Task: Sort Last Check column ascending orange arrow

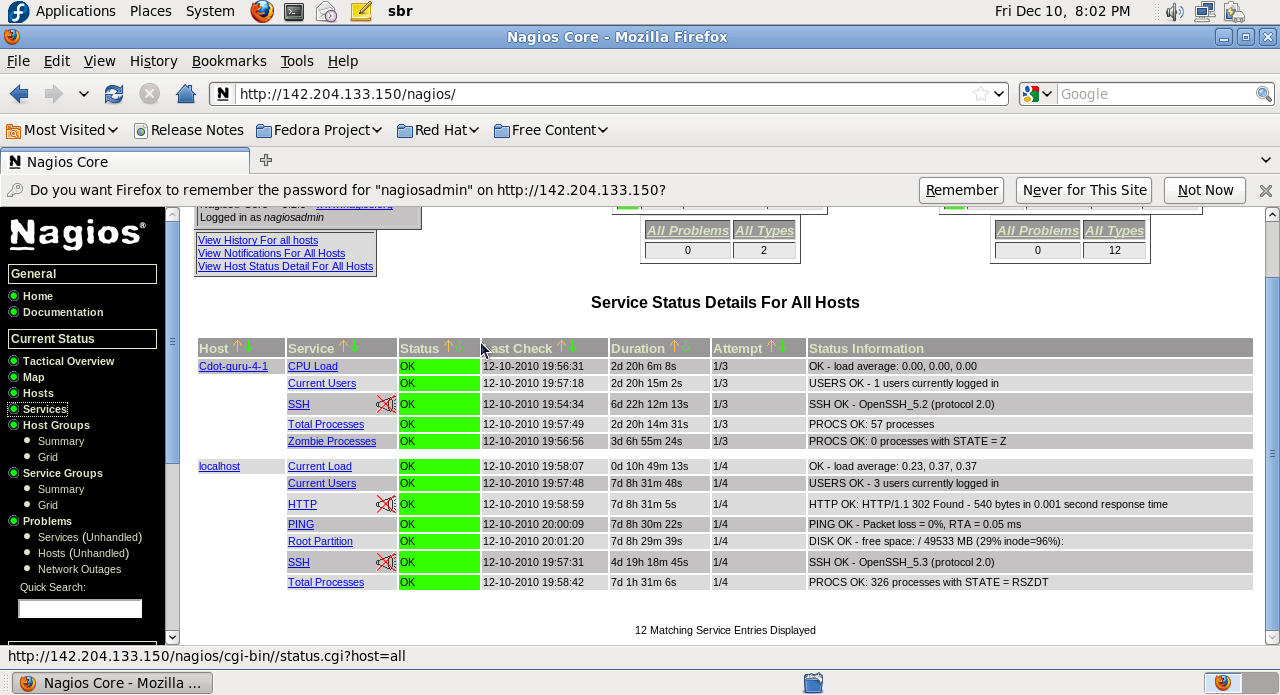Action: pyautogui.click(x=562, y=346)
